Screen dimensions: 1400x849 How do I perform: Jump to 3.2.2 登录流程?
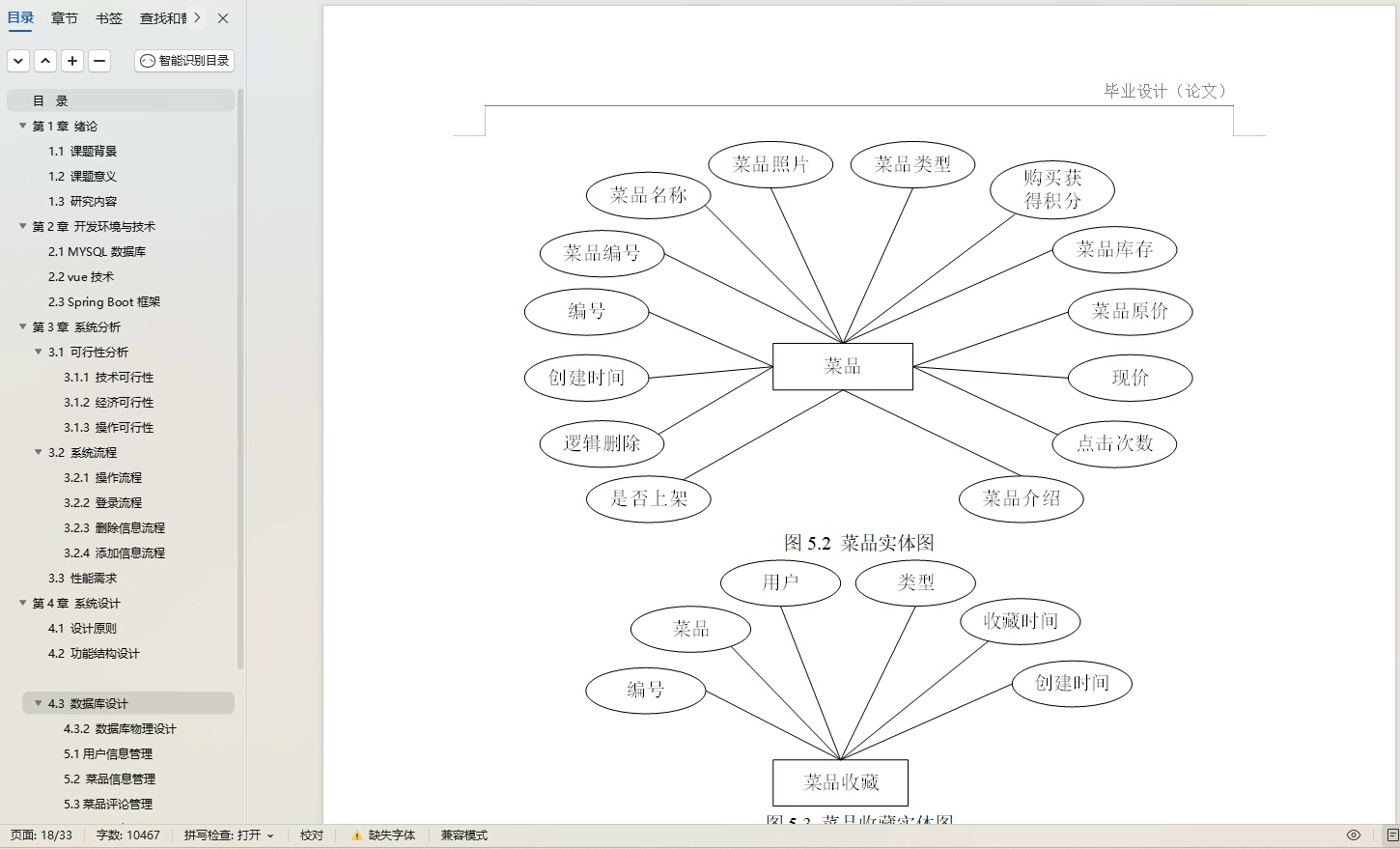103,502
